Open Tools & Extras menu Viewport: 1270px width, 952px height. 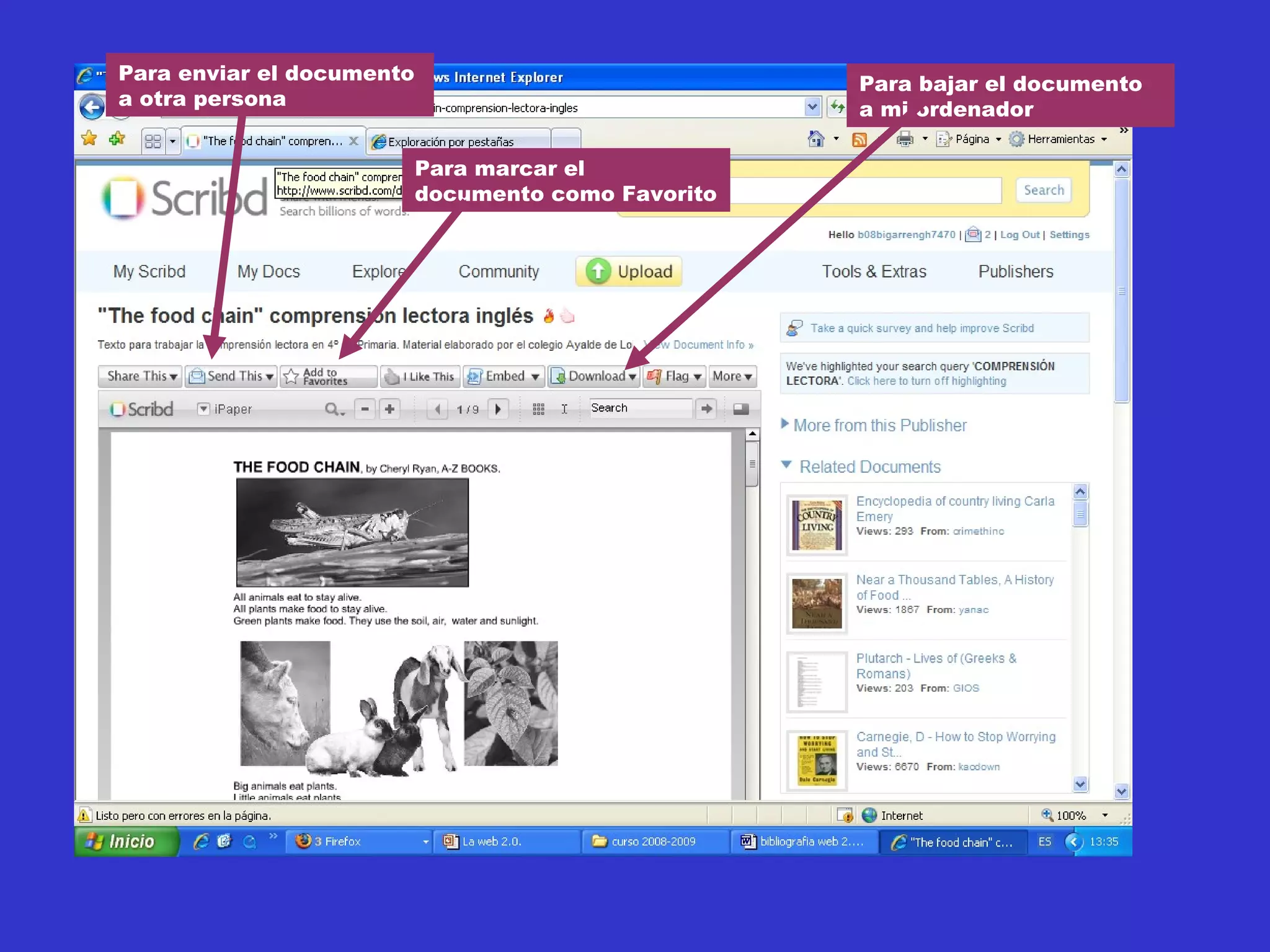(874, 271)
